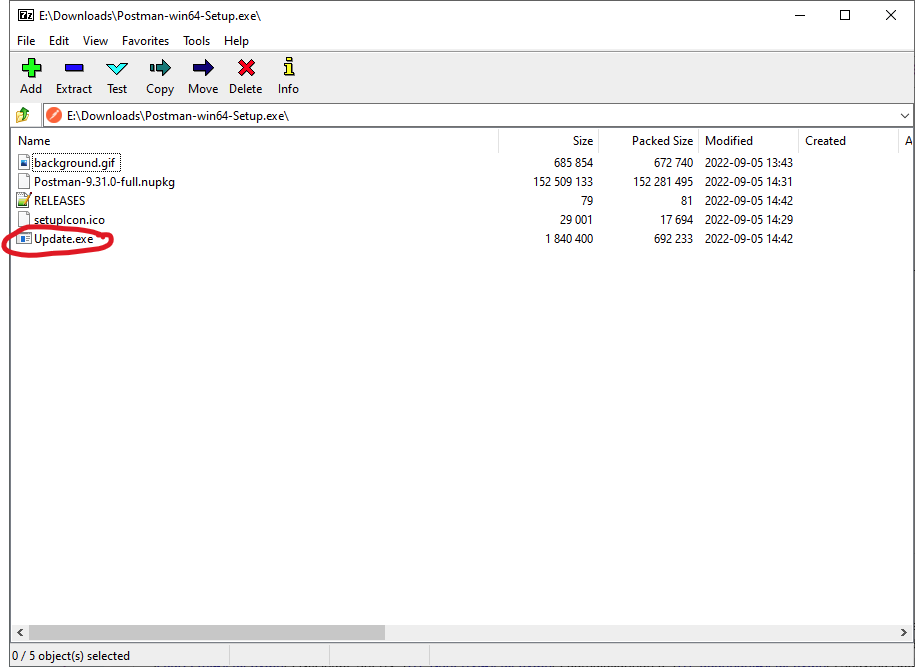Click the scroll right arrow
Screen dimensions: 915x667
[903, 632]
